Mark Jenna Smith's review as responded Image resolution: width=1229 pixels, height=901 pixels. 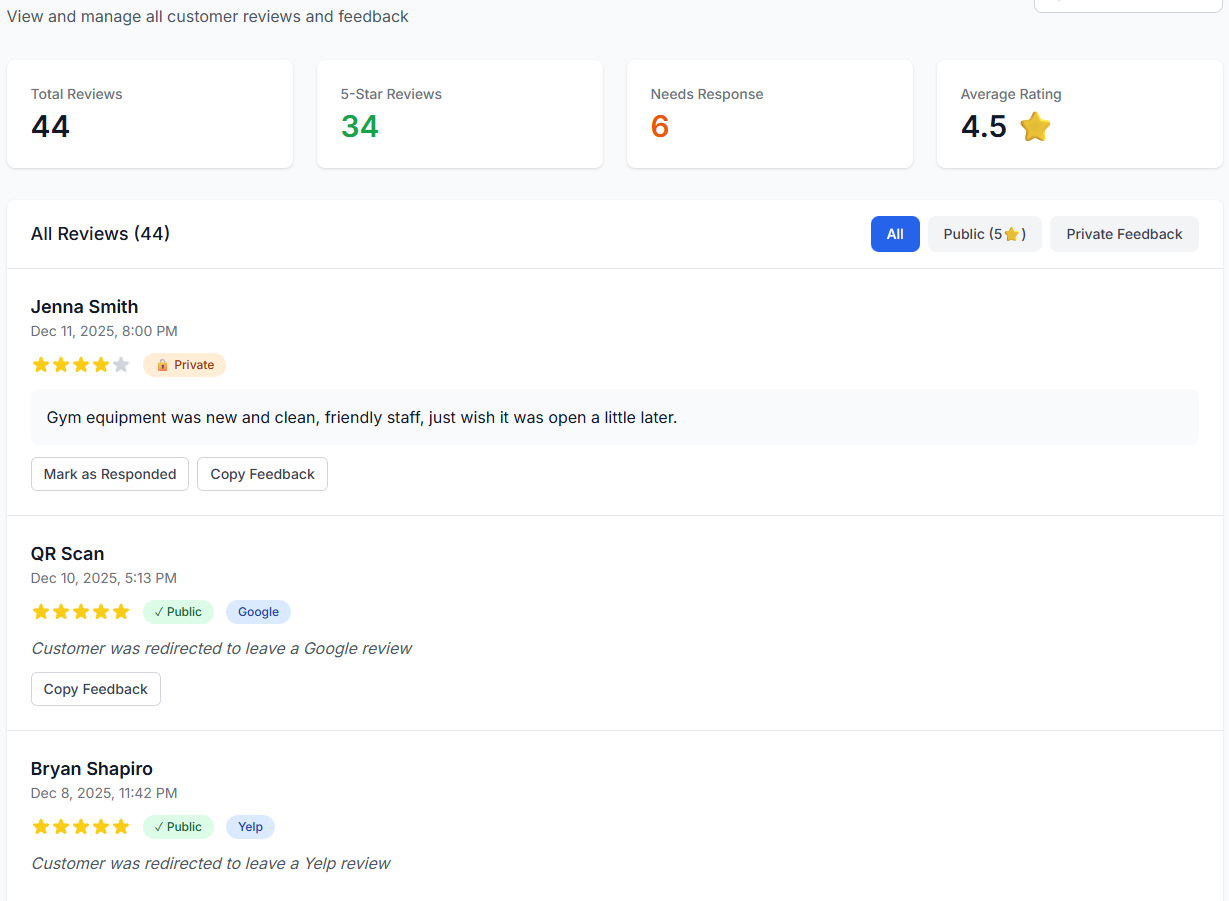tap(110, 474)
